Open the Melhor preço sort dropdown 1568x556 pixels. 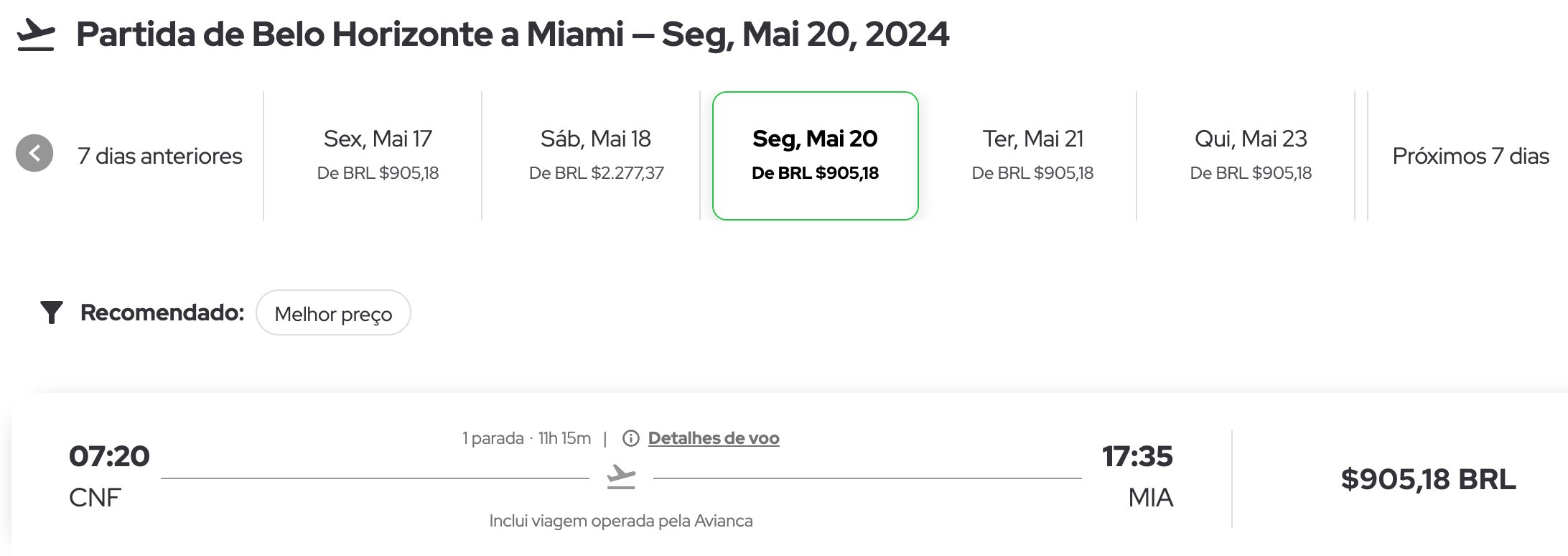[333, 313]
